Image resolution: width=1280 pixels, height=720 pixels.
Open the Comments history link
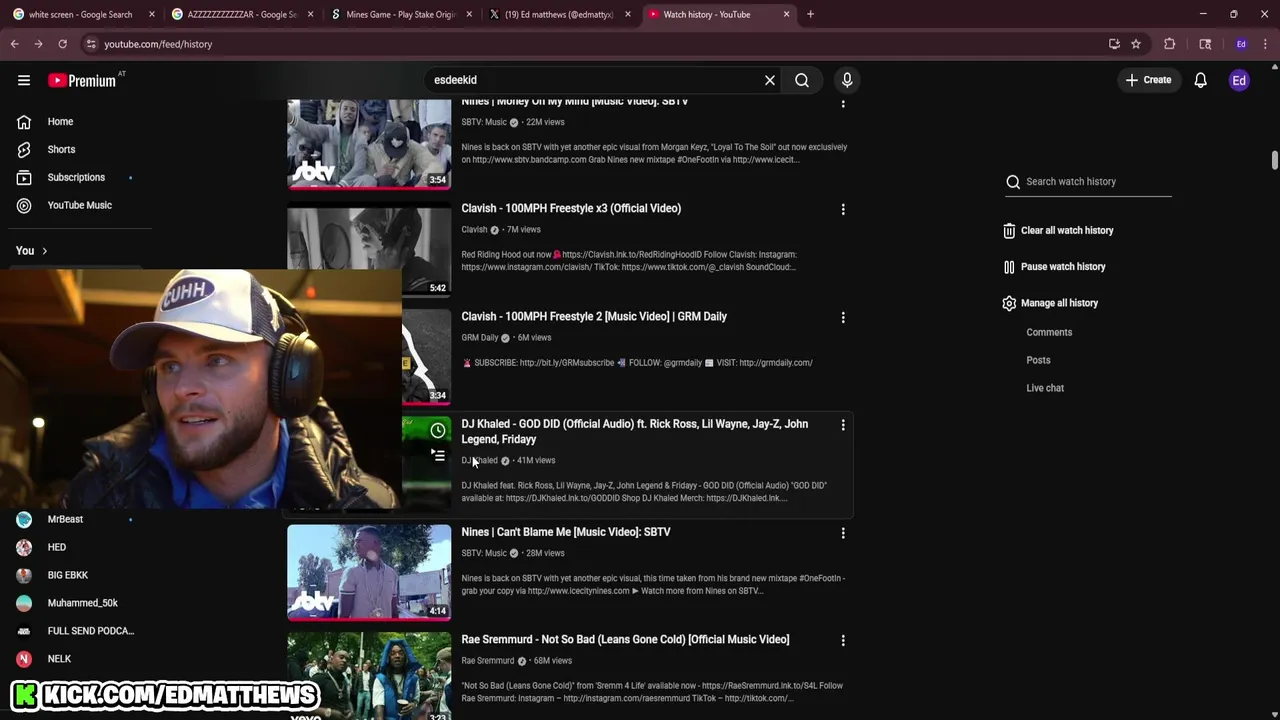coord(1049,332)
